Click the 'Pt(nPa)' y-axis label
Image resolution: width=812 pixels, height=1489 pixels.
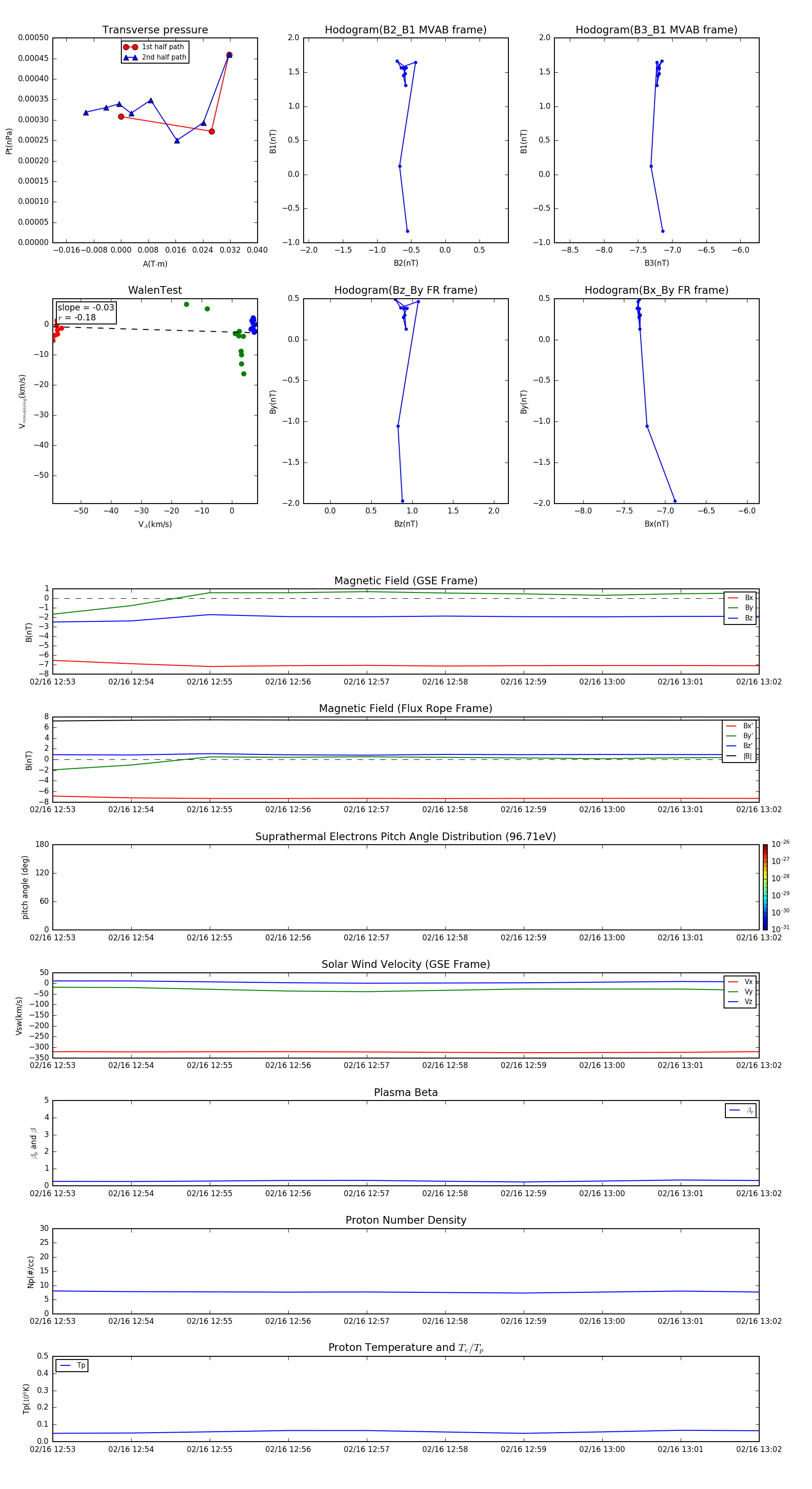pyautogui.click(x=9, y=141)
